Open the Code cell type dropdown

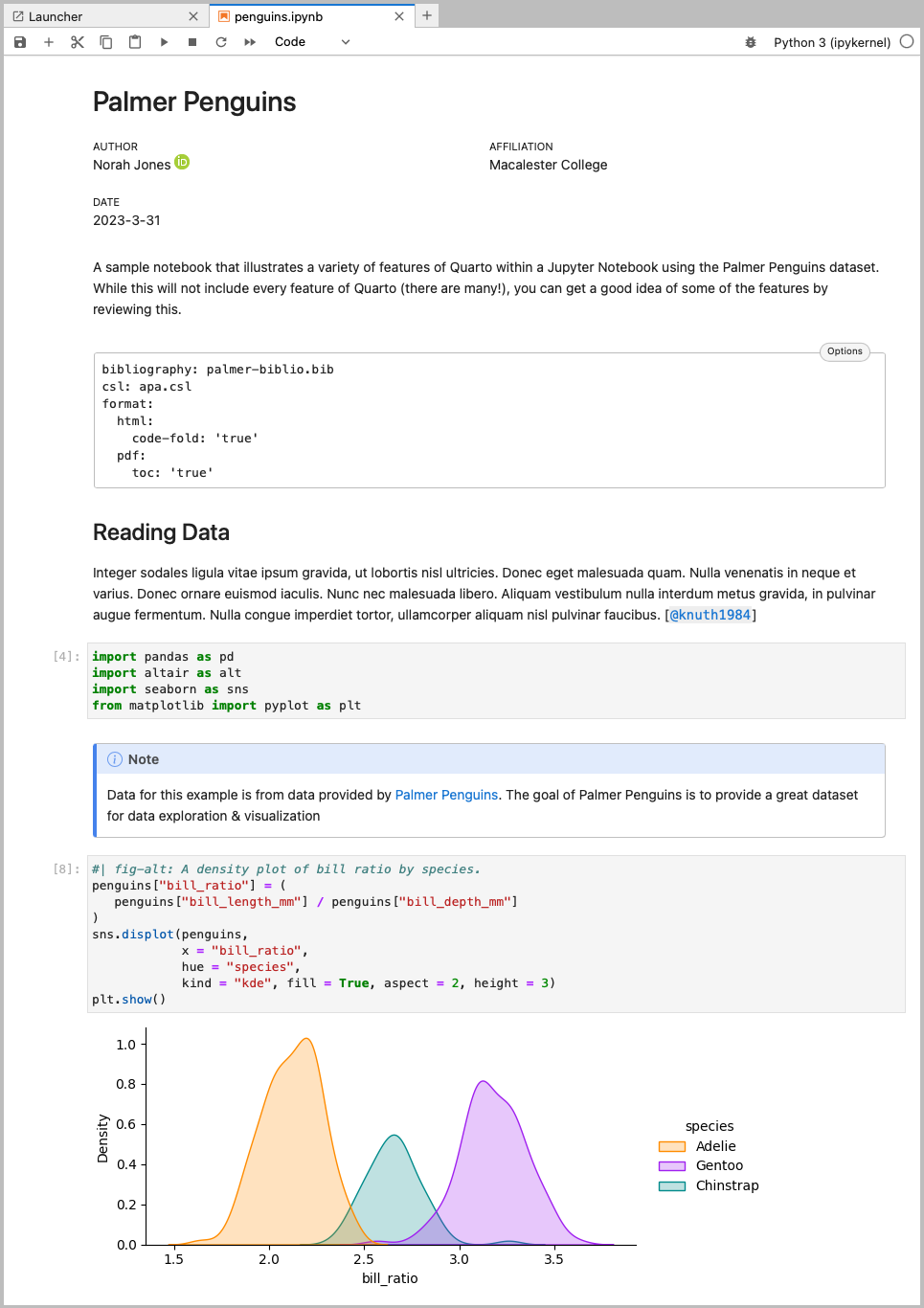312,42
